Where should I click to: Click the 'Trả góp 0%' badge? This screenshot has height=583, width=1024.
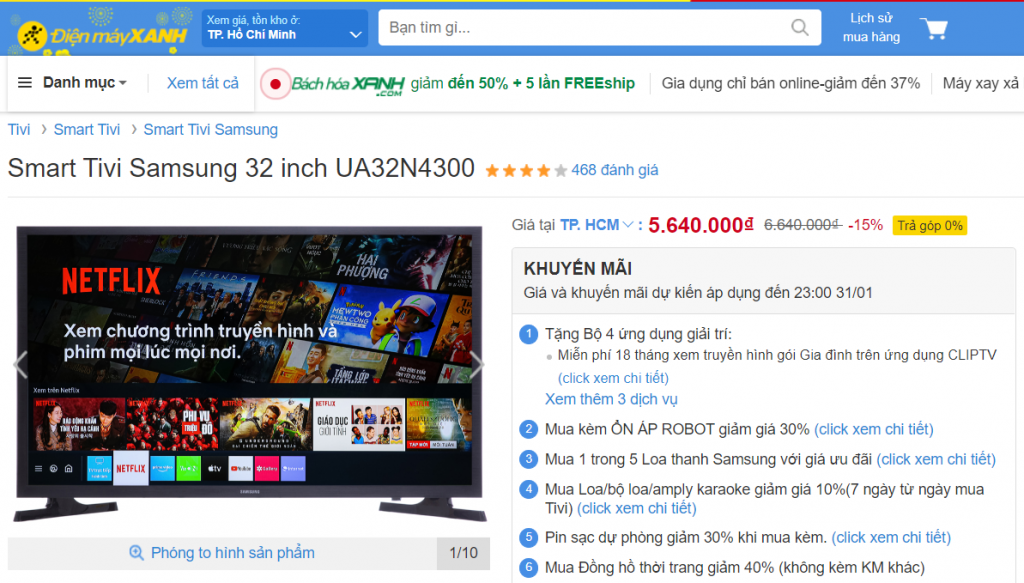click(930, 225)
